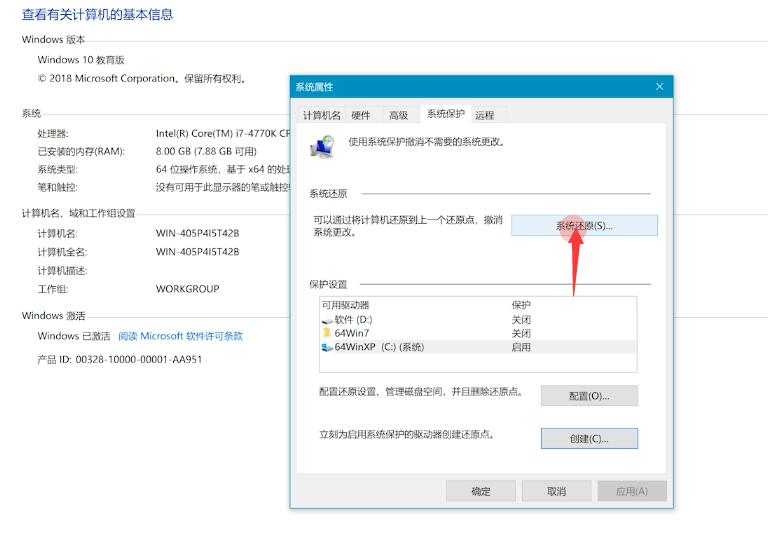Click the system protection computer icon

pos(322,146)
